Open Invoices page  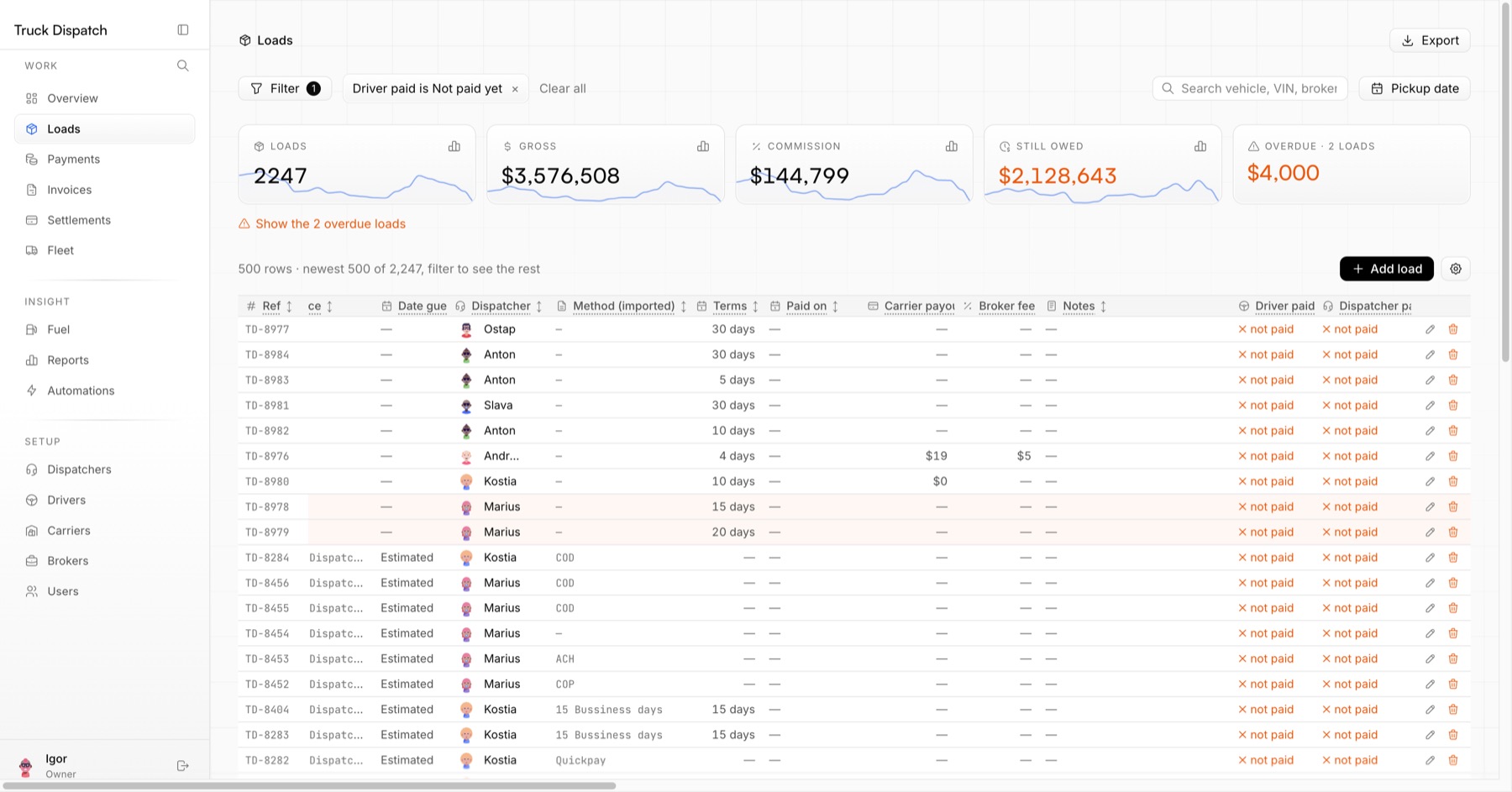(x=105, y=190)
